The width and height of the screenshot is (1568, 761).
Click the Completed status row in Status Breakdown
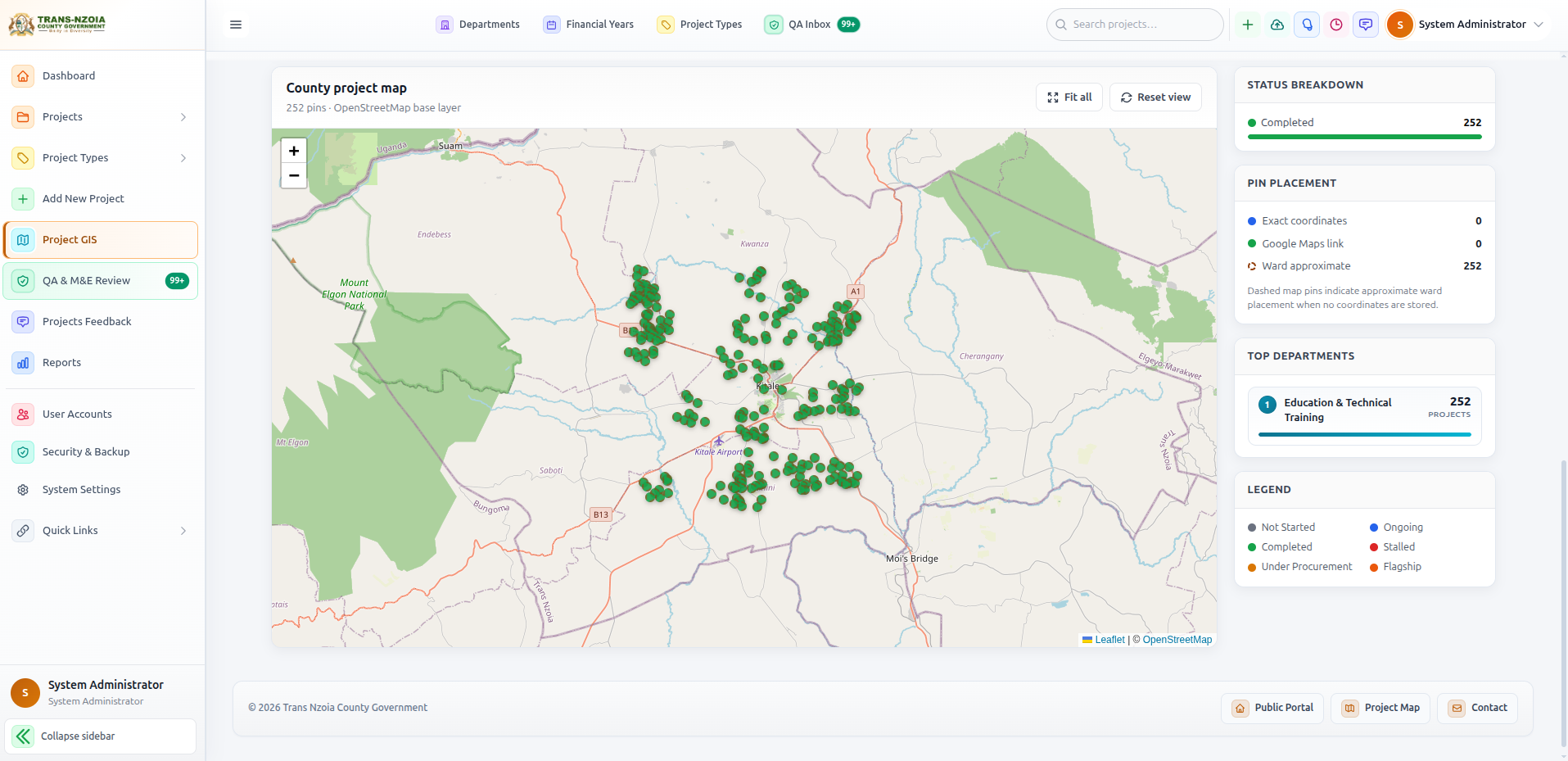coord(1364,123)
